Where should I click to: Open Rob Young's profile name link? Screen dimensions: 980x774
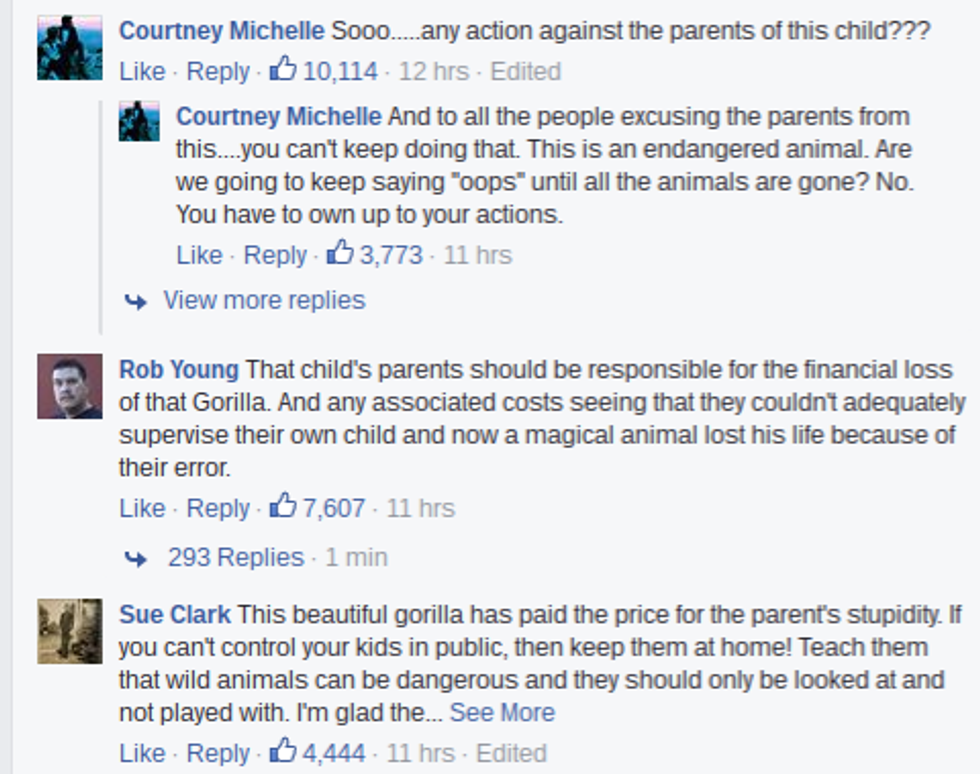pos(179,369)
